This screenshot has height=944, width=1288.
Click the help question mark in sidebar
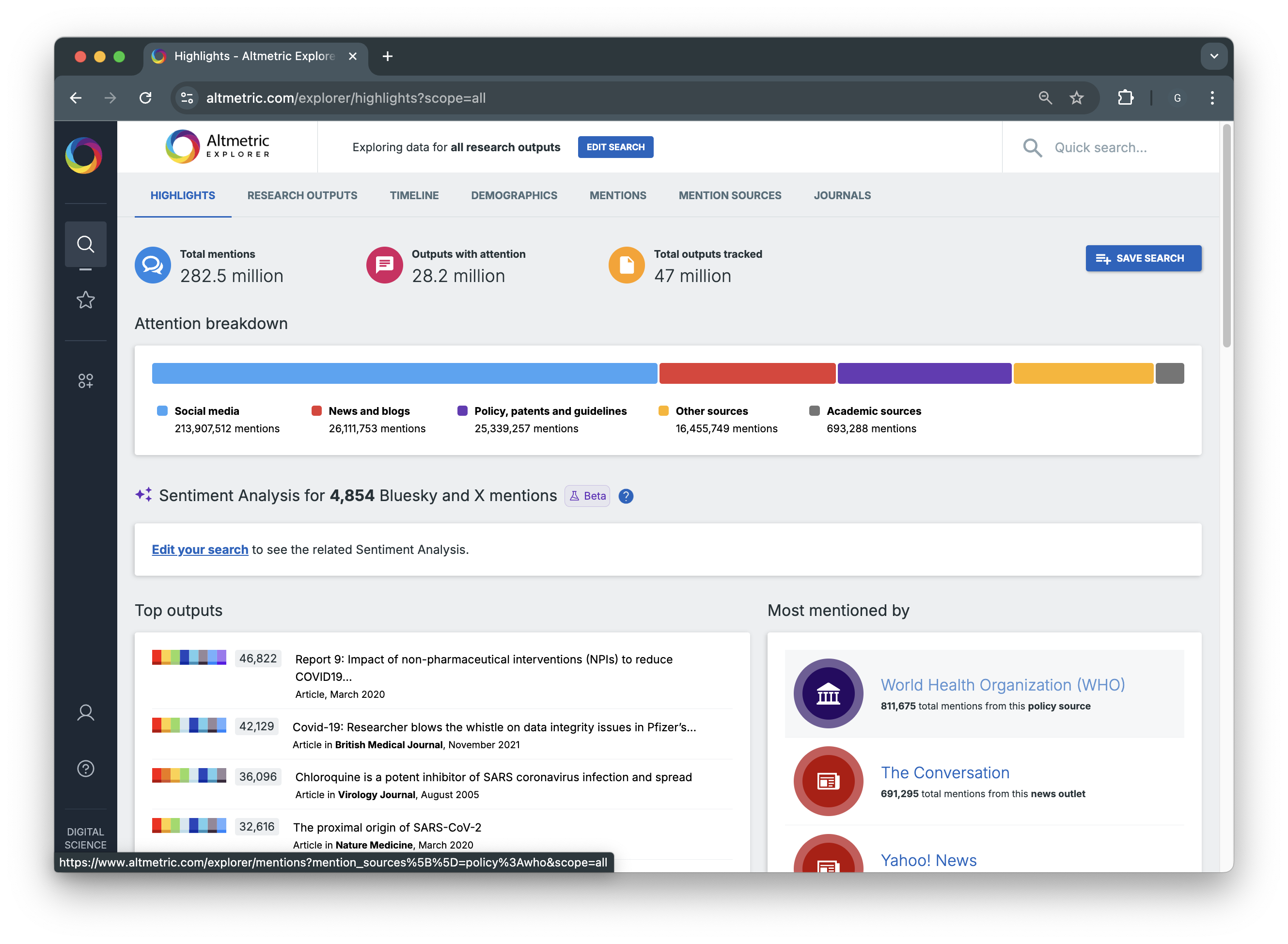(x=85, y=769)
